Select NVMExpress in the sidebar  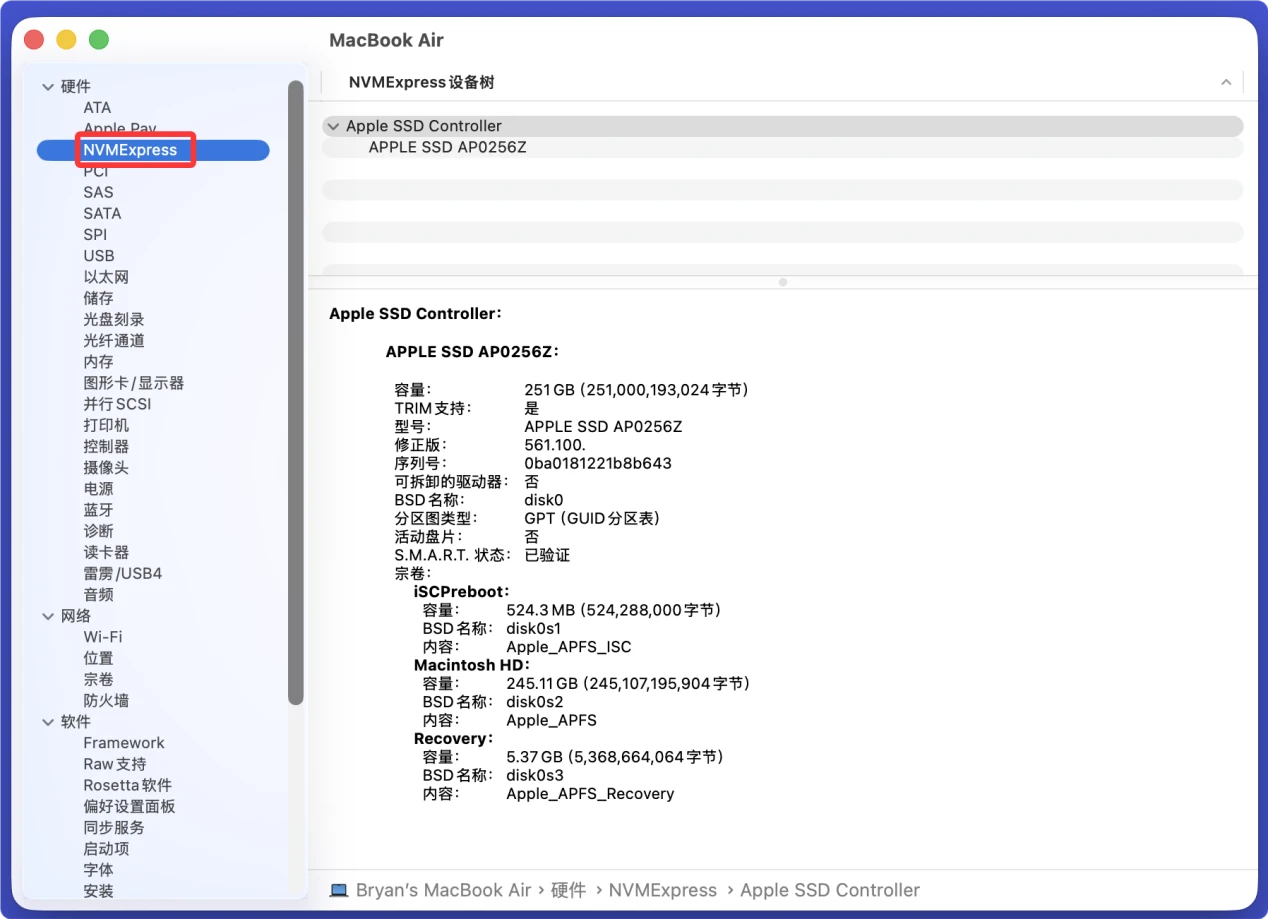point(153,150)
